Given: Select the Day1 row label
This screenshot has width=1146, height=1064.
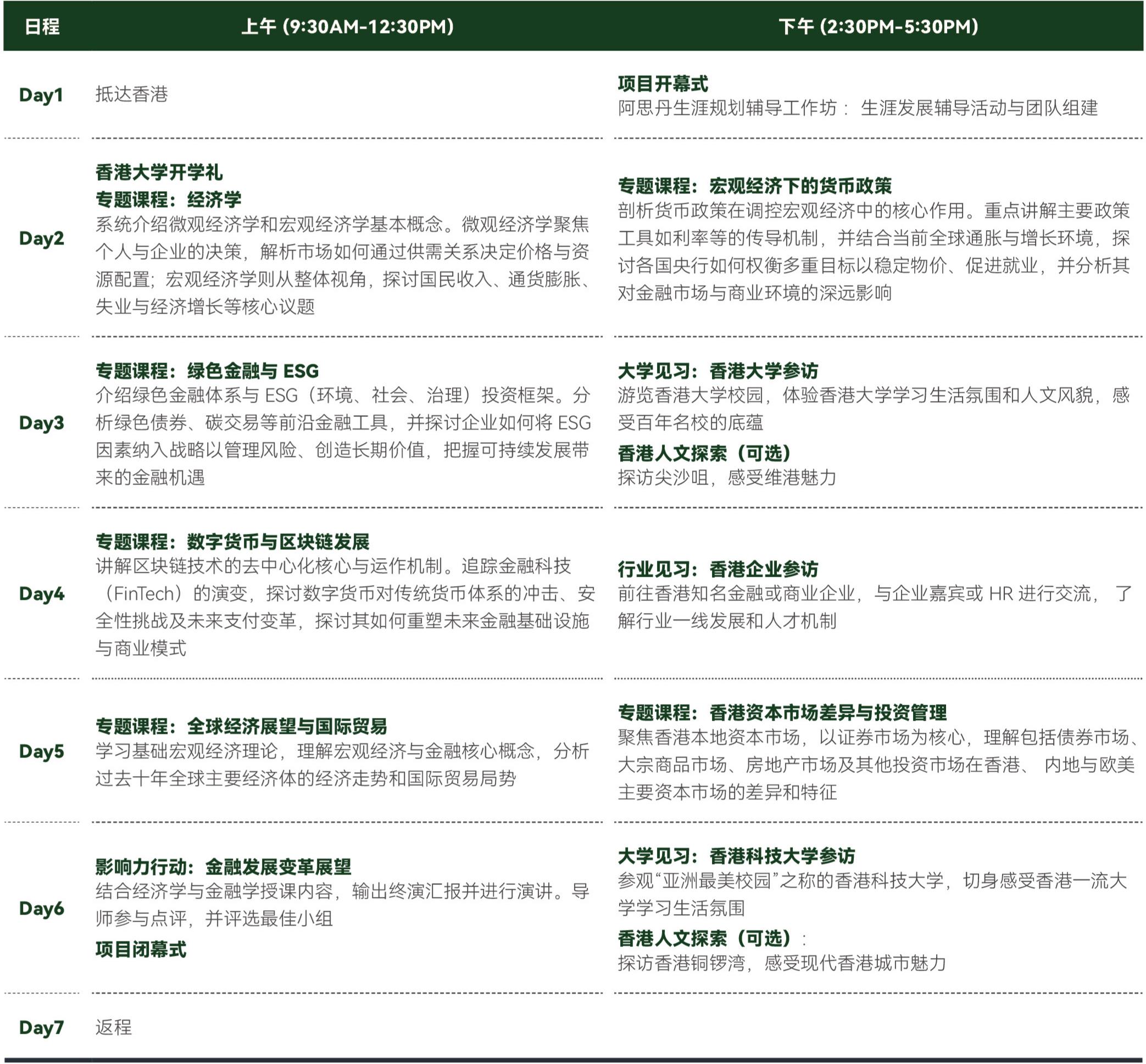Looking at the screenshot, I should click(41, 94).
